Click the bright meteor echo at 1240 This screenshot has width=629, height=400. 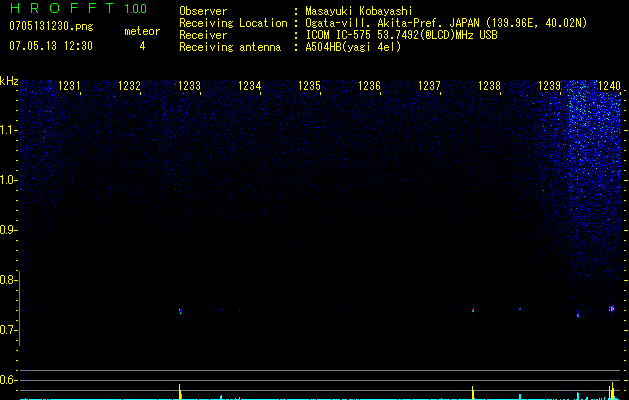tap(611, 309)
